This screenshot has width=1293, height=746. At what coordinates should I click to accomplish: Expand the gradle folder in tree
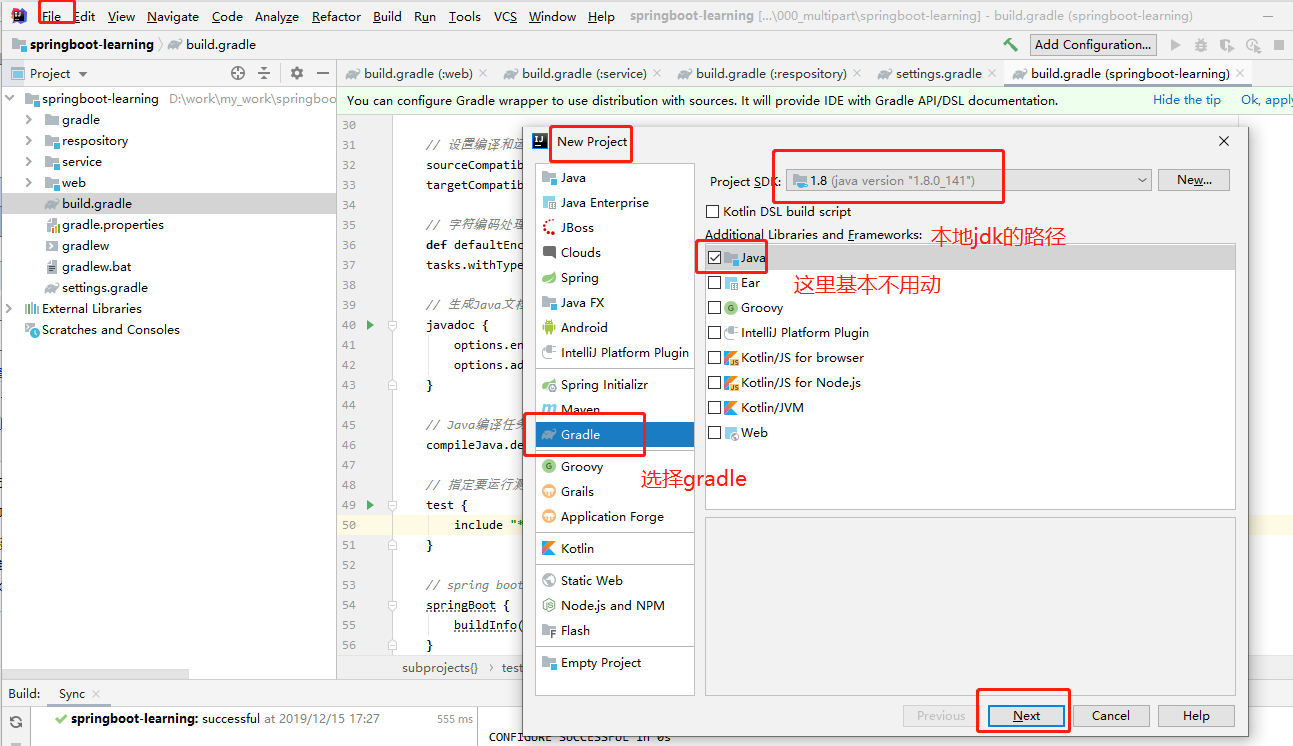[x=29, y=120]
